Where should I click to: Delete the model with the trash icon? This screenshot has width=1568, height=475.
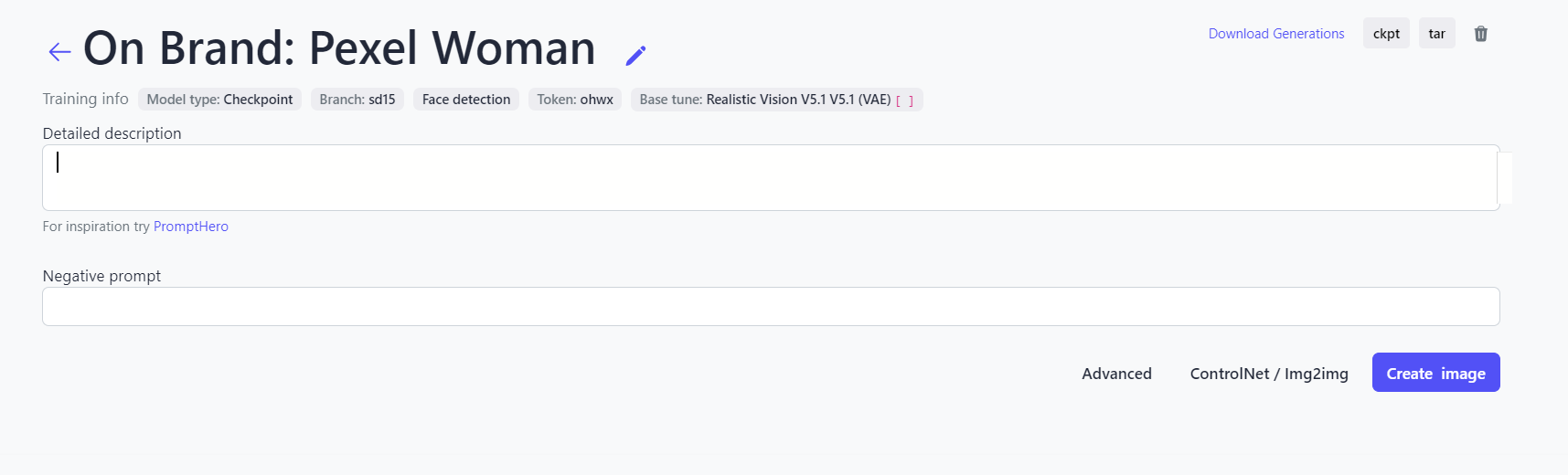(1480, 34)
